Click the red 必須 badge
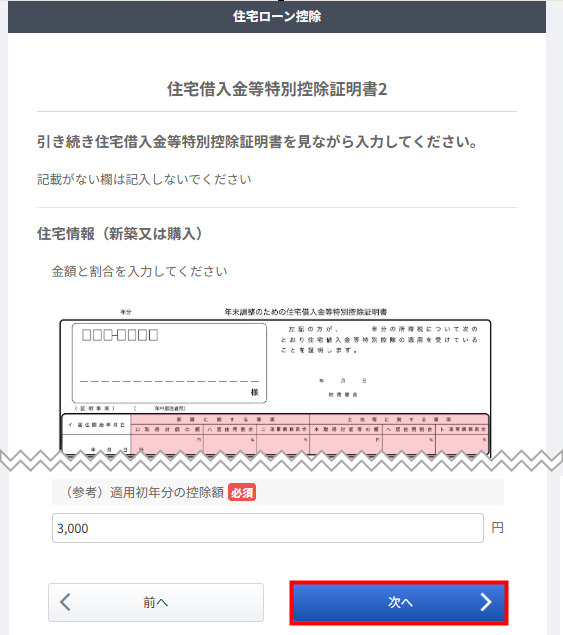The width and height of the screenshot is (563, 635). 242,492
